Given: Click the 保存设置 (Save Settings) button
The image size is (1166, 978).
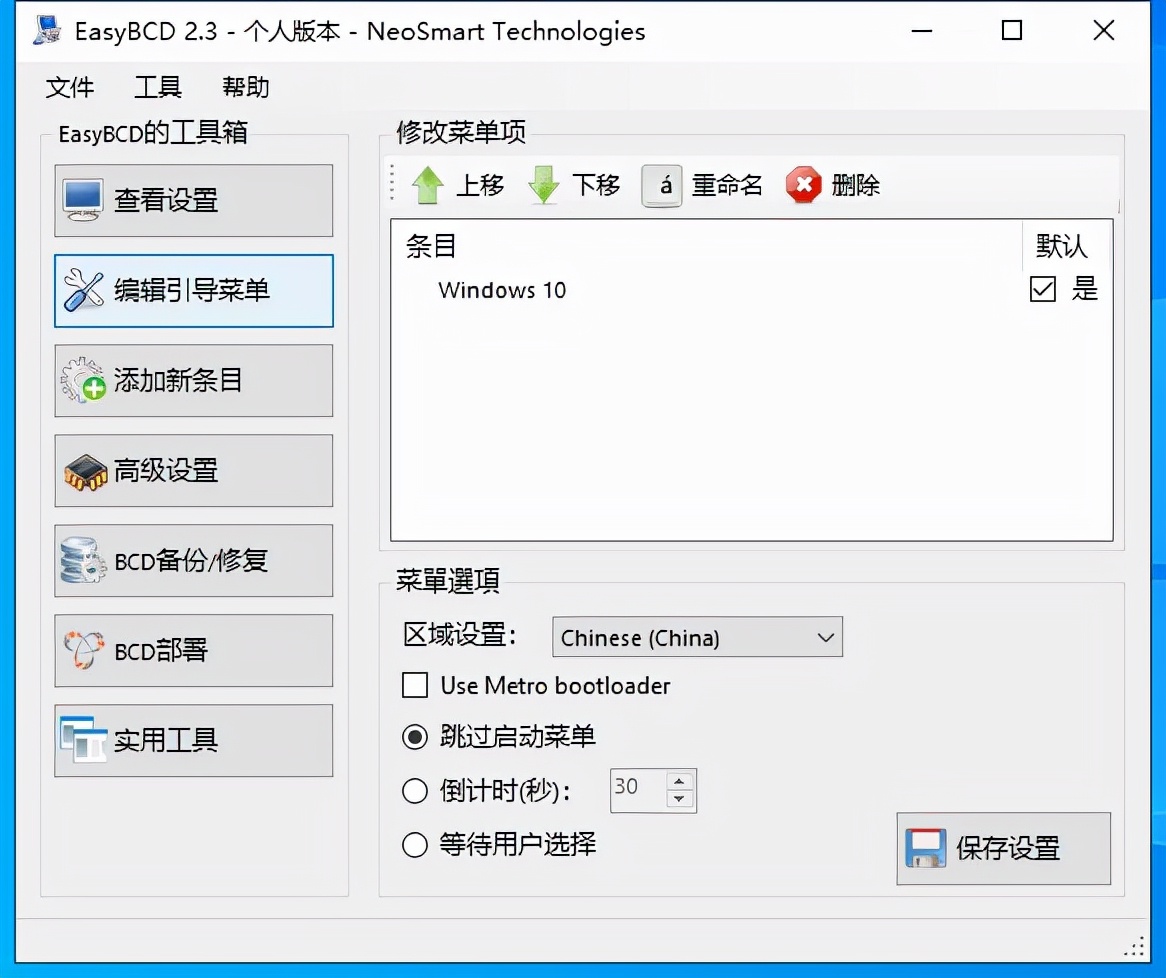Looking at the screenshot, I should click(x=1003, y=849).
